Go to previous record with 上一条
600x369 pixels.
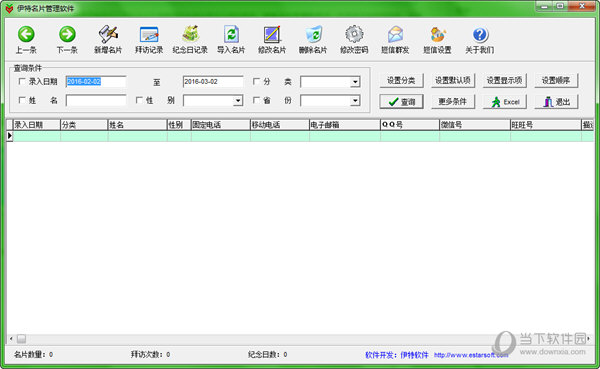coord(26,39)
